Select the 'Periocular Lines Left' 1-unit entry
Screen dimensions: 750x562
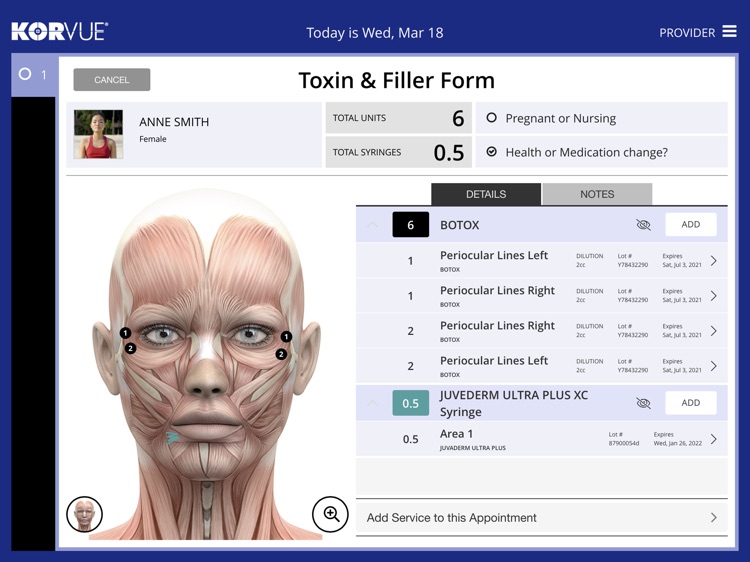coord(541,261)
